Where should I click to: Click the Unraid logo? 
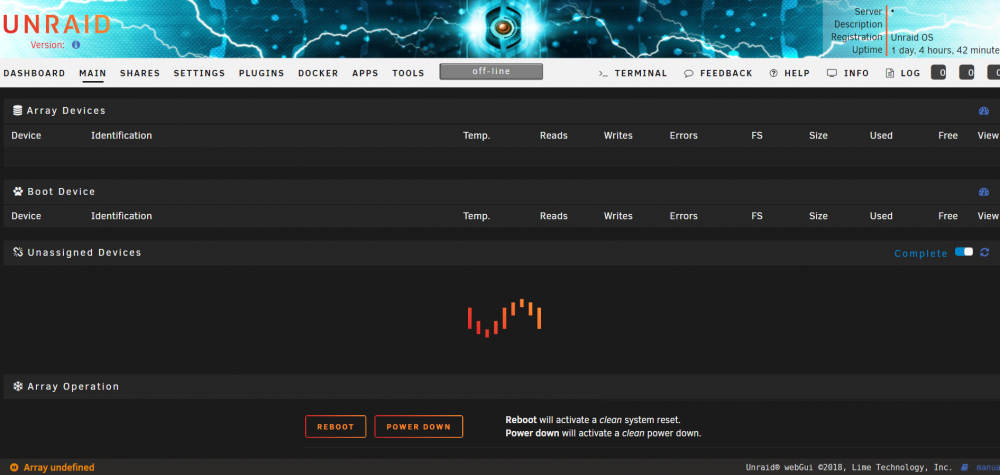(56, 25)
